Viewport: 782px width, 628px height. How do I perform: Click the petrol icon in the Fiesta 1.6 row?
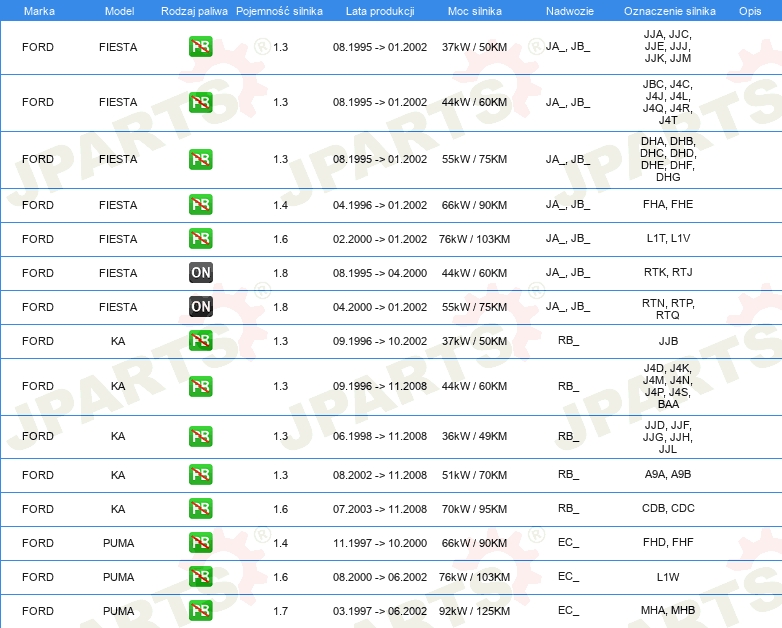(200, 238)
